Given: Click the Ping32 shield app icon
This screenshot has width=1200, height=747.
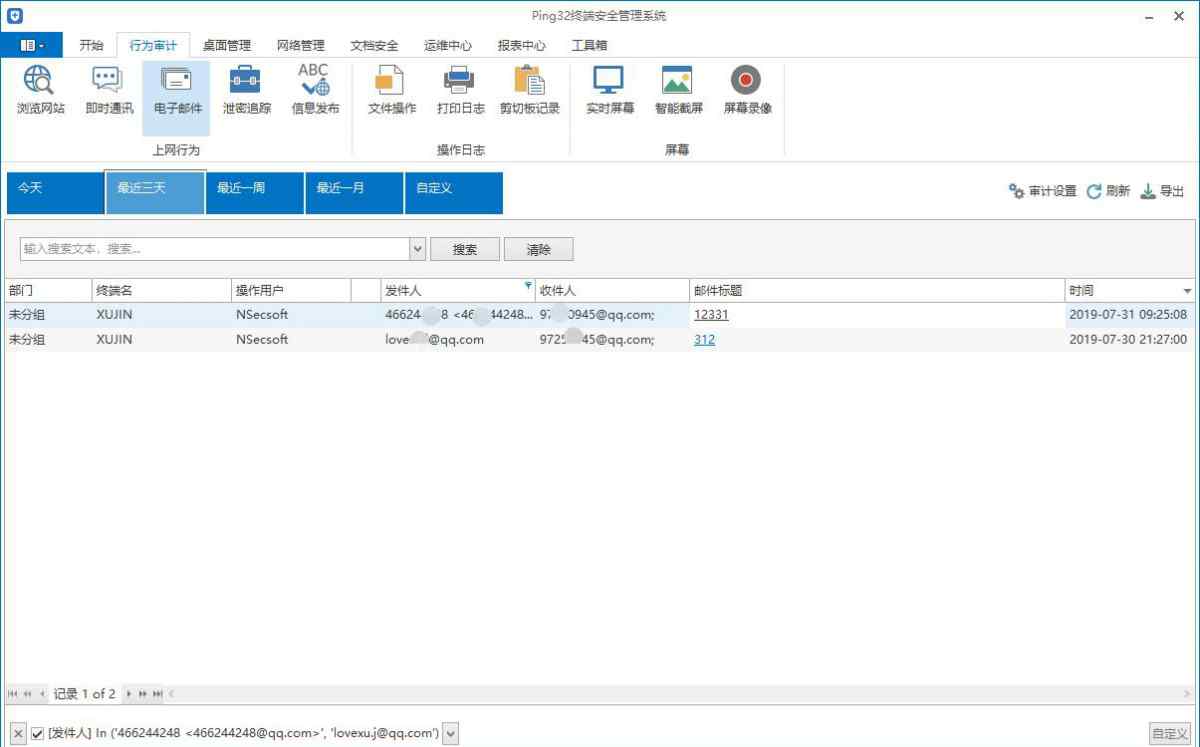Looking at the screenshot, I should click(14, 16).
